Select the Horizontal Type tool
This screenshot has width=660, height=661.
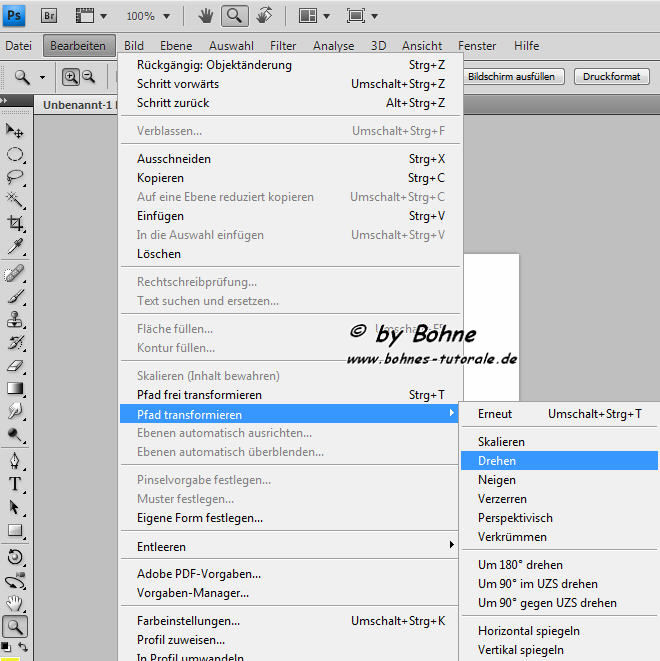tap(16, 484)
